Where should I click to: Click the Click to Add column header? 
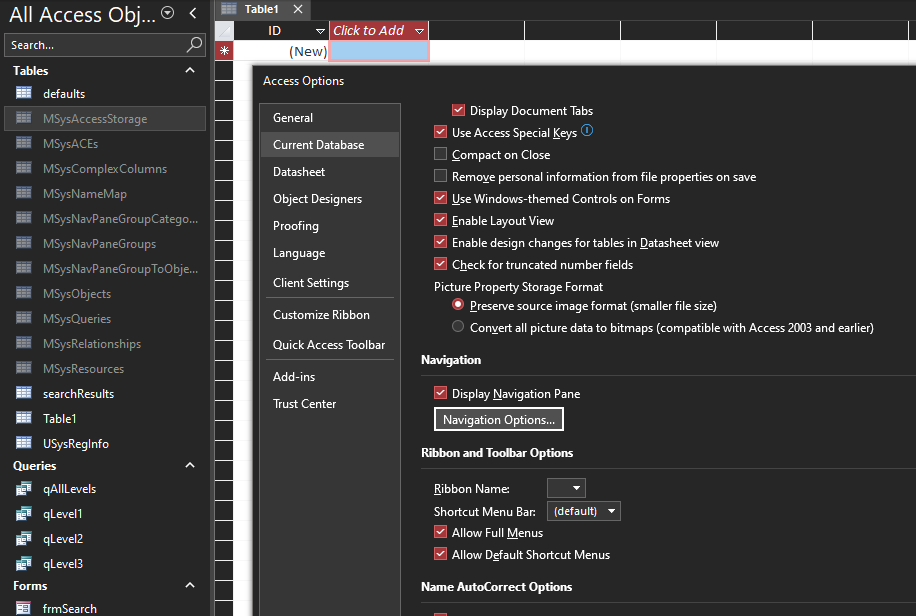point(369,31)
